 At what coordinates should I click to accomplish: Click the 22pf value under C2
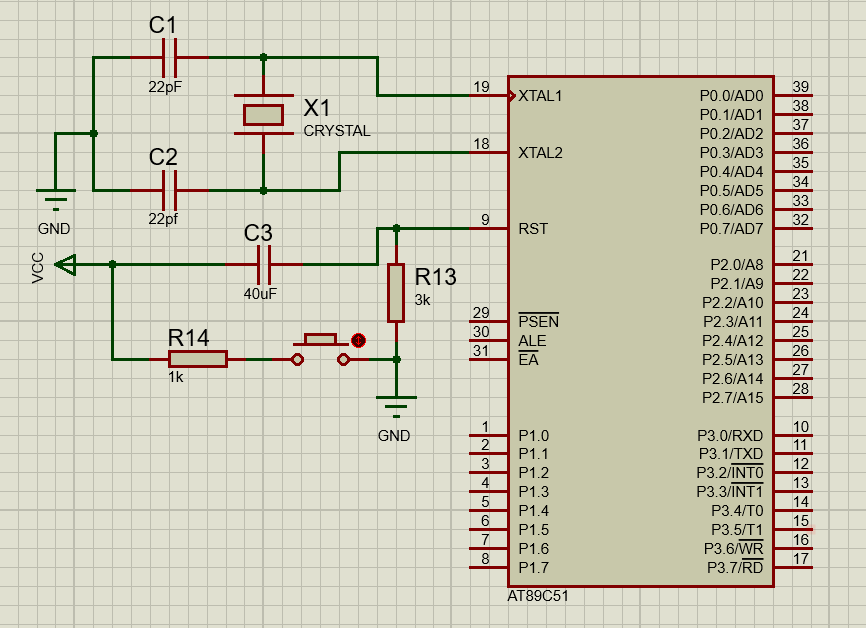163,219
